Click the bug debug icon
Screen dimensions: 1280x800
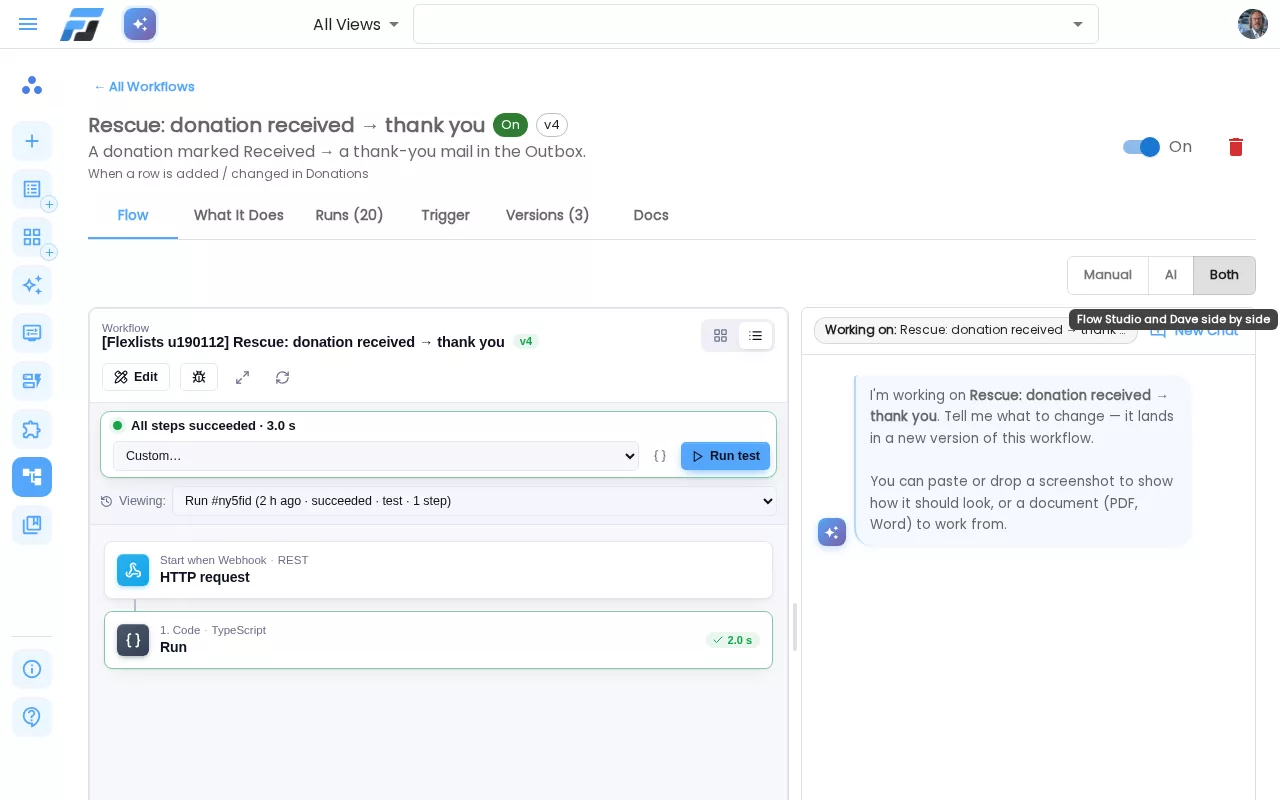[199, 377]
